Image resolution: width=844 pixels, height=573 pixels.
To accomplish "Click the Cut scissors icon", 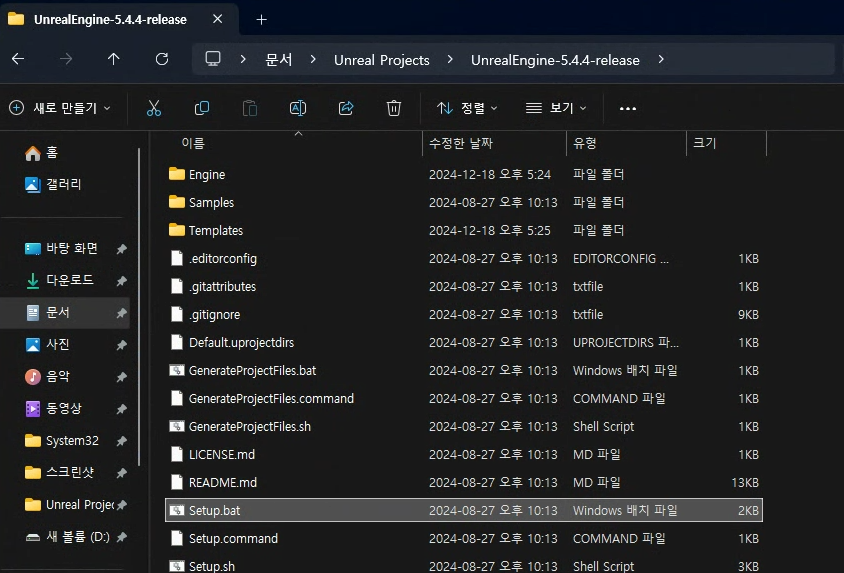I will click(154, 108).
